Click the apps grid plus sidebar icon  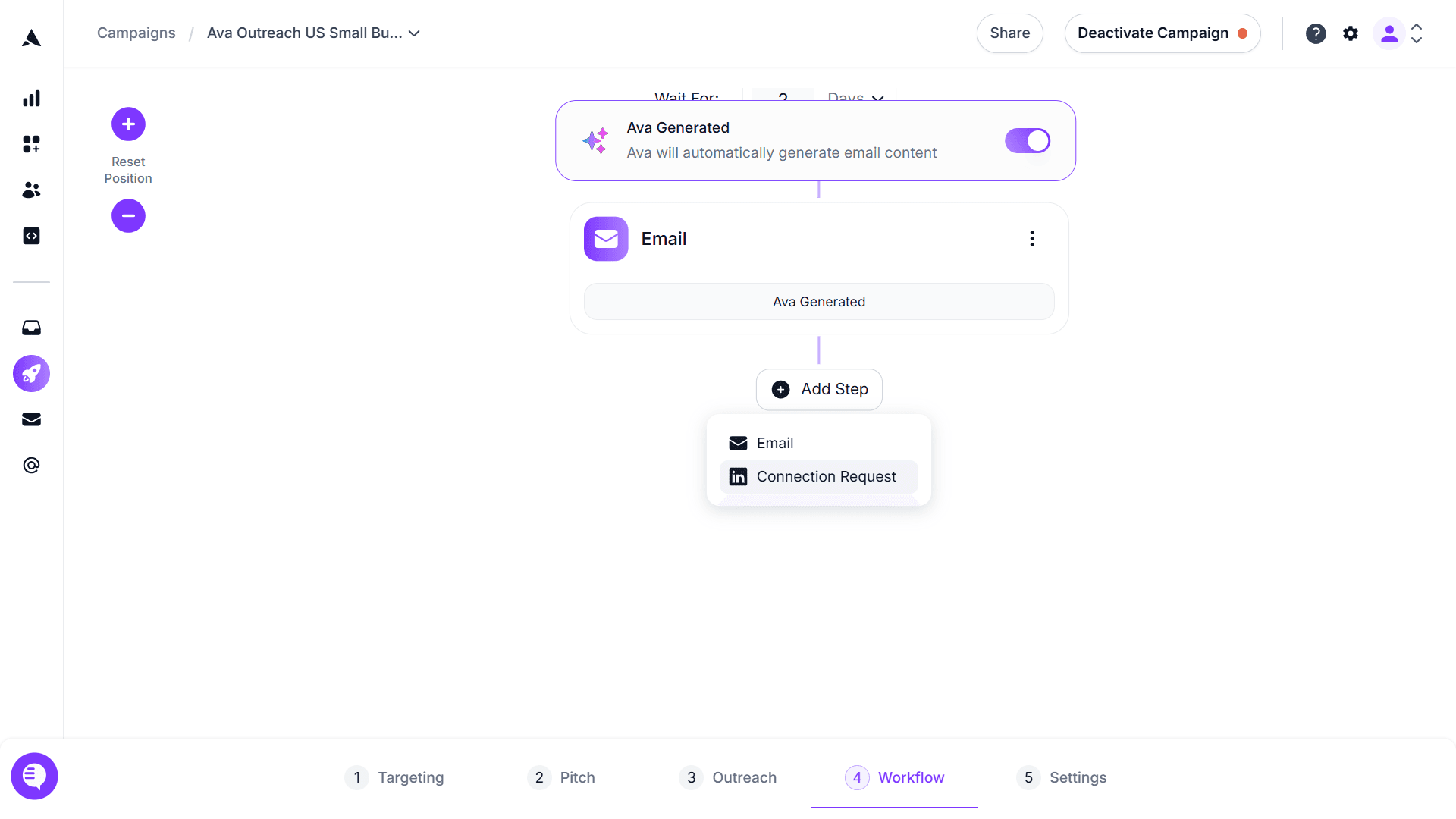click(31, 144)
